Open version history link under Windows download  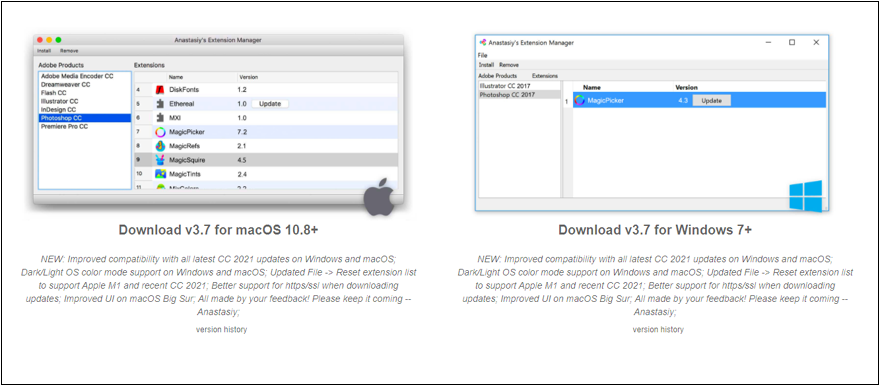coord(658,329)
